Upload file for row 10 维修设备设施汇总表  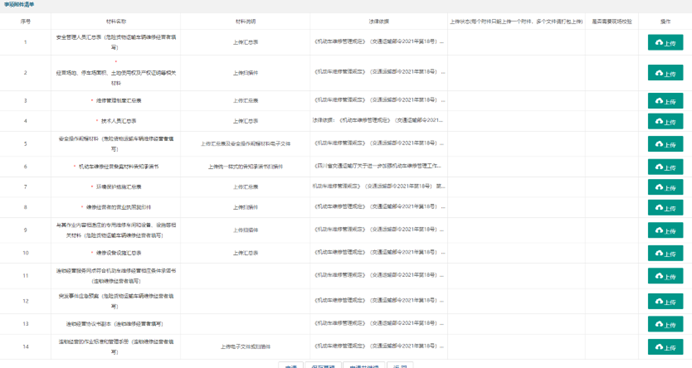click(x=665, y=253)
